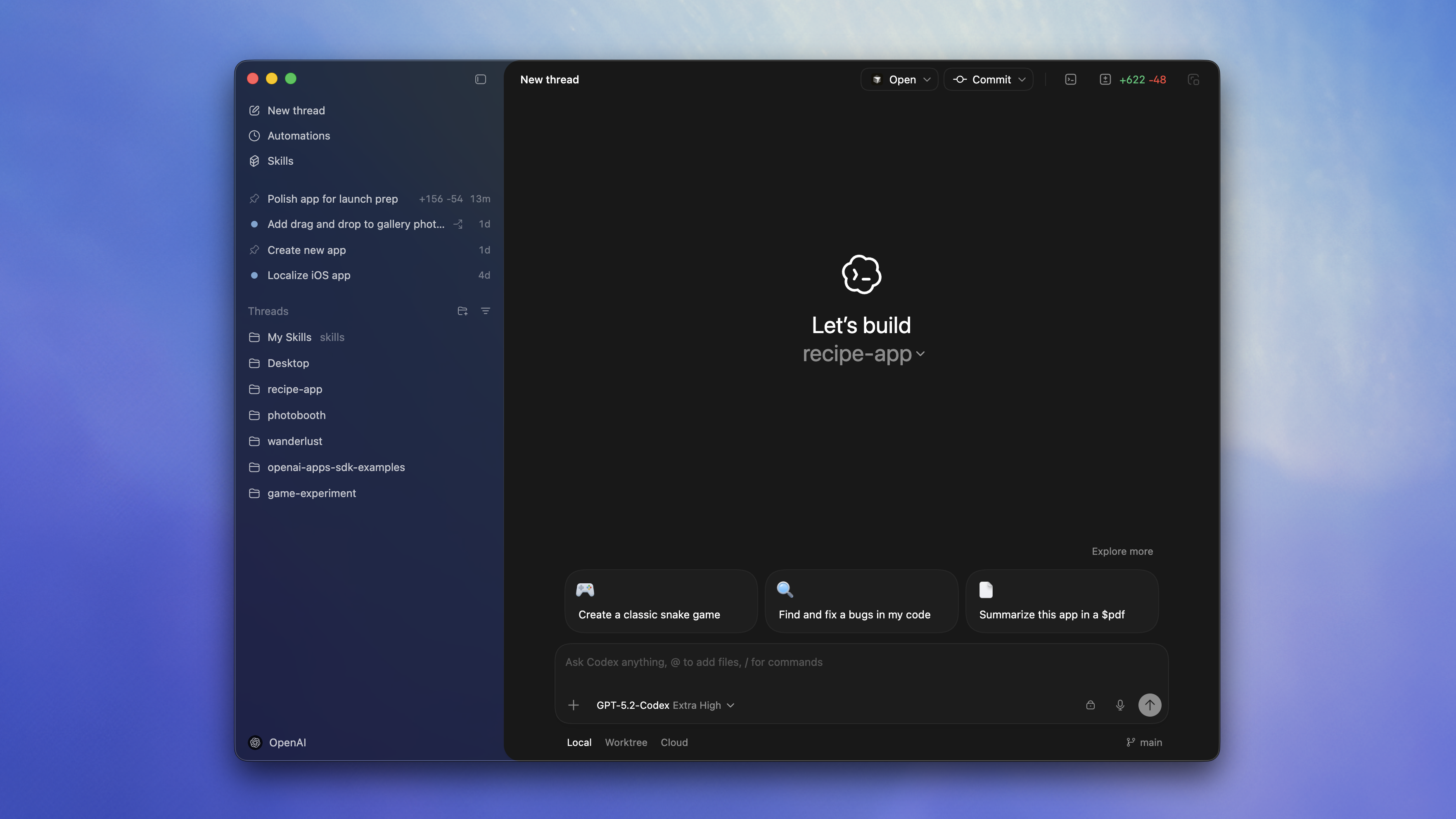This screenshot has height=819, width=1456.
Task: Expand the recipe-app project chevron under Let's build
Action: [921, 354]
